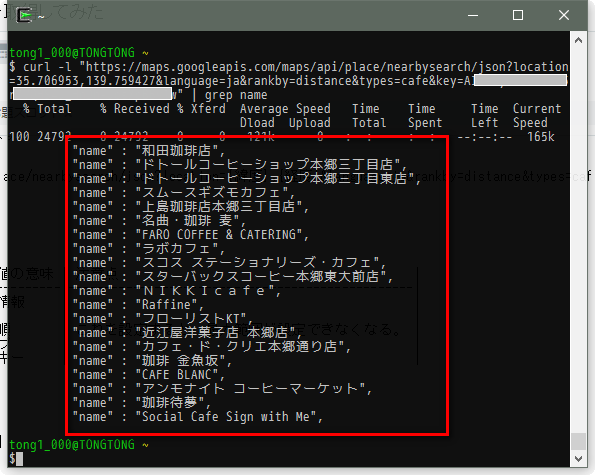Image resolution: width=595 pixels, height=475 pixels.
Task: Click the "近江屋洋菓子店 本郷店" line
Action: click(x=187, y=333)
